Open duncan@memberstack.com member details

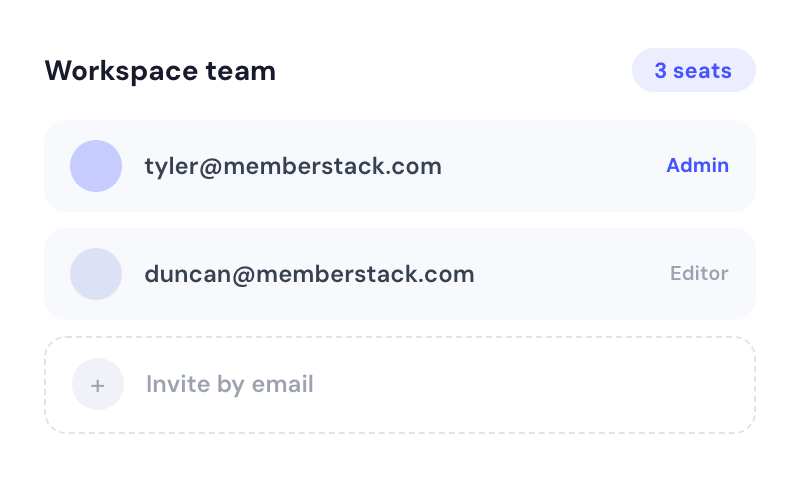[x=309, y=274]
